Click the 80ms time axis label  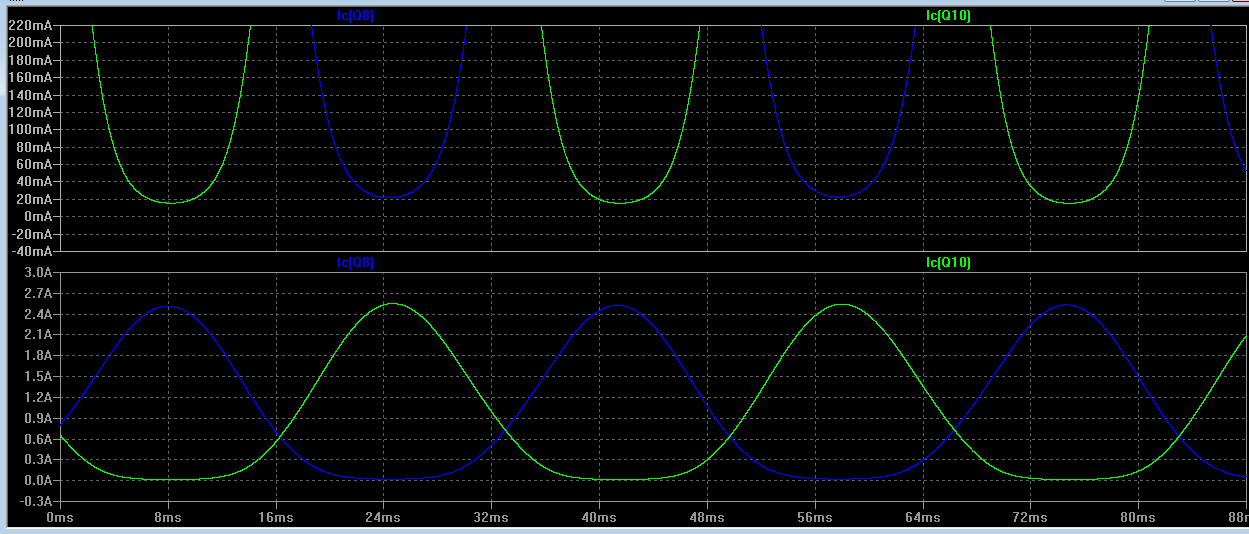[x=1138, y=517]
